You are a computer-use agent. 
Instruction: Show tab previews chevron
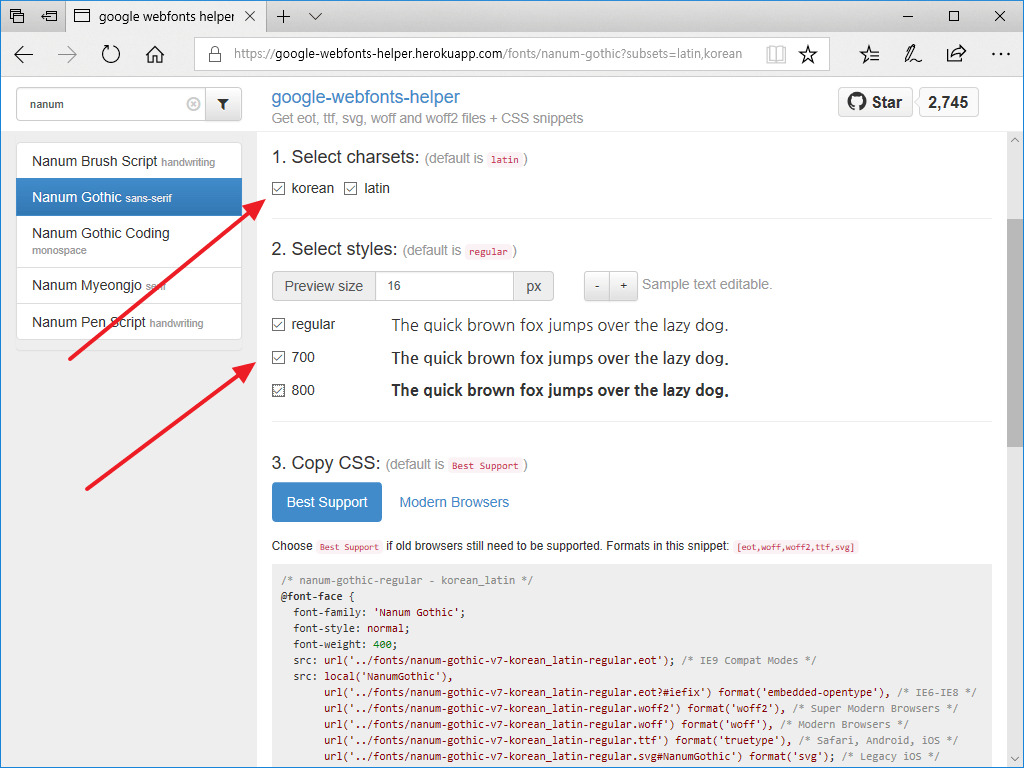(x=315, y=16)
